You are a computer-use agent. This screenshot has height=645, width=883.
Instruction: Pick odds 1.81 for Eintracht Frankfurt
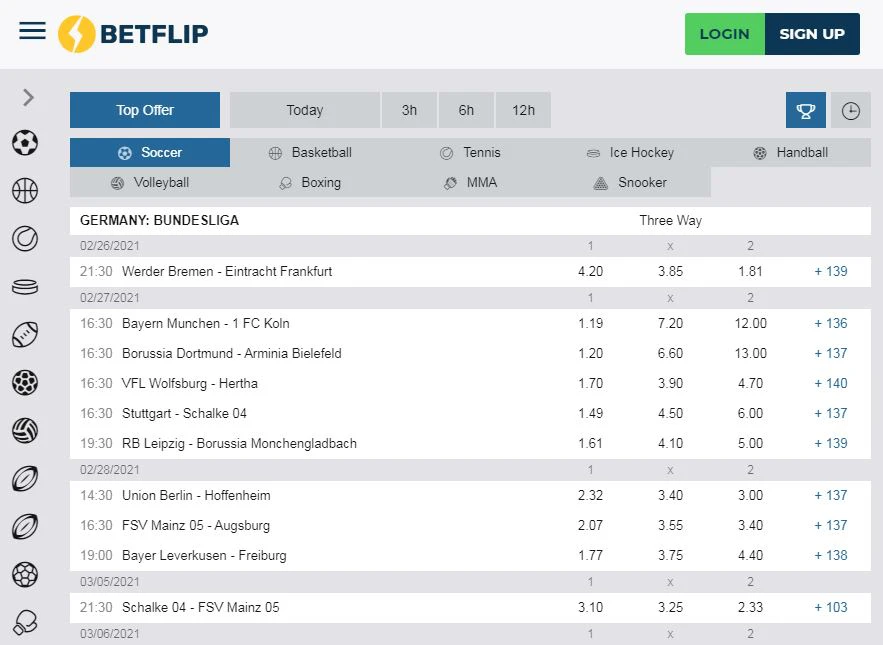(x=750, y=272)
